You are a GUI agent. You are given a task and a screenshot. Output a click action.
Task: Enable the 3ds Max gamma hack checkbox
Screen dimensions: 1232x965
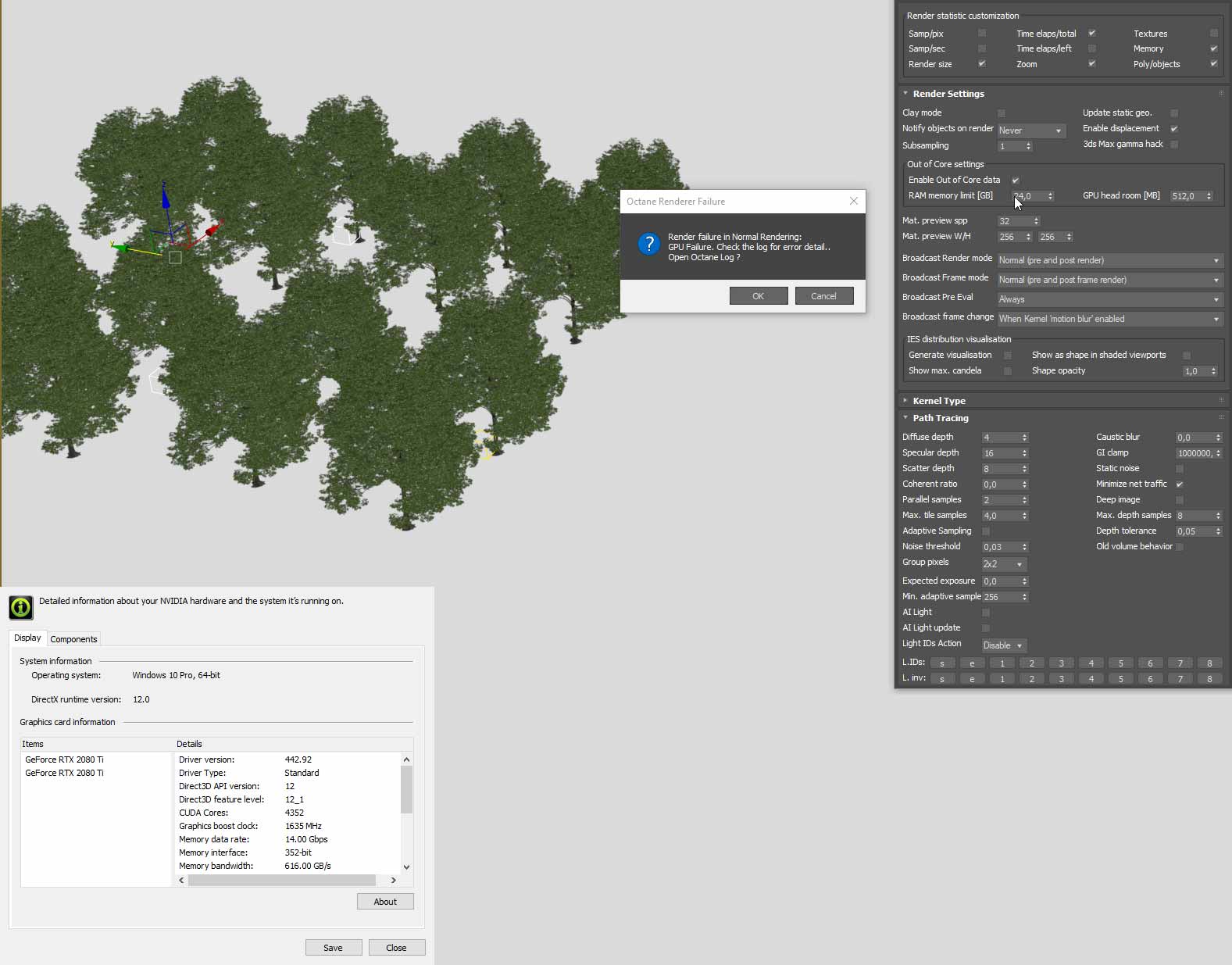[1174, 144]
